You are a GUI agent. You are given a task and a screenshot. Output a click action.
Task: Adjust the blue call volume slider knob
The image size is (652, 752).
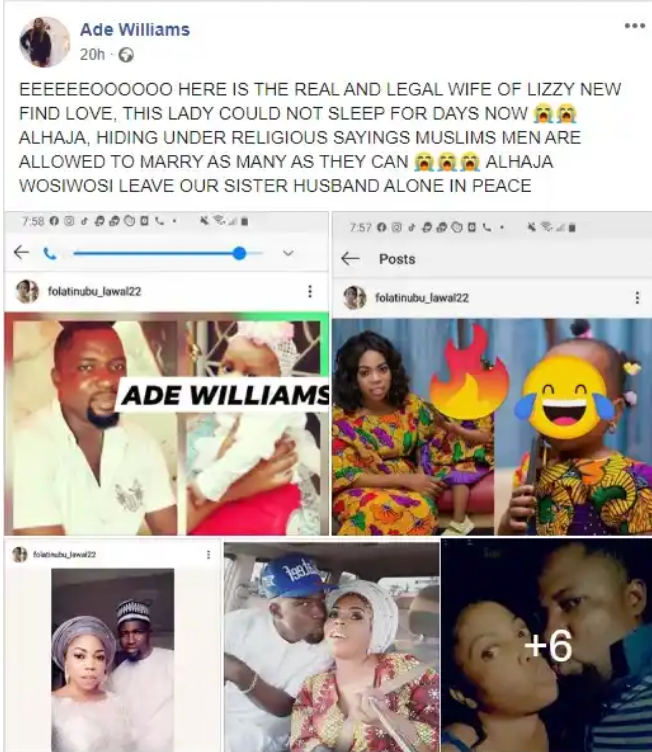click(x=239, y=253)
